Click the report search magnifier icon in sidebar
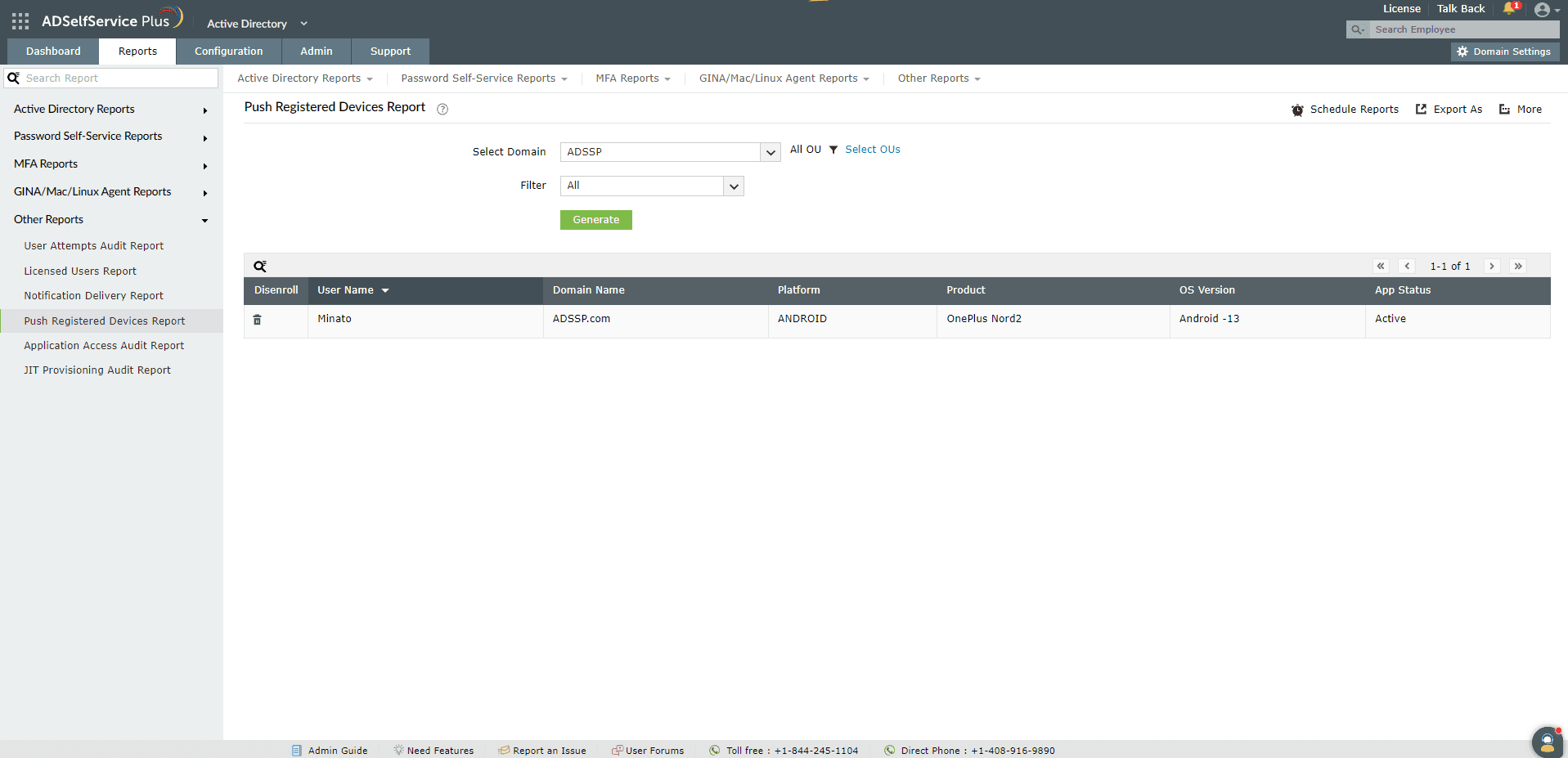Screen dimensions: 1568x758 [13, 78]
